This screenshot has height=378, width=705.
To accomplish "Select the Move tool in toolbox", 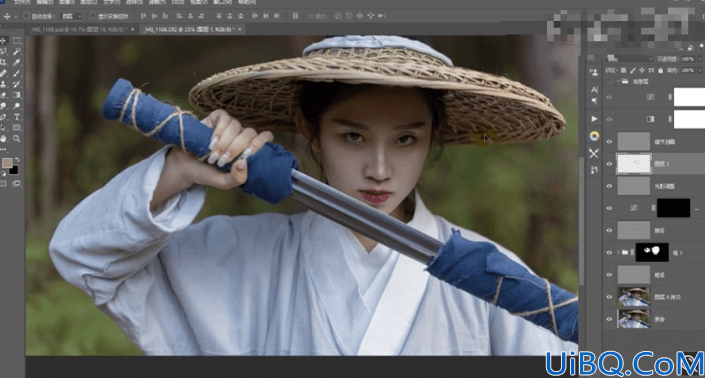I will click(4, 40).
